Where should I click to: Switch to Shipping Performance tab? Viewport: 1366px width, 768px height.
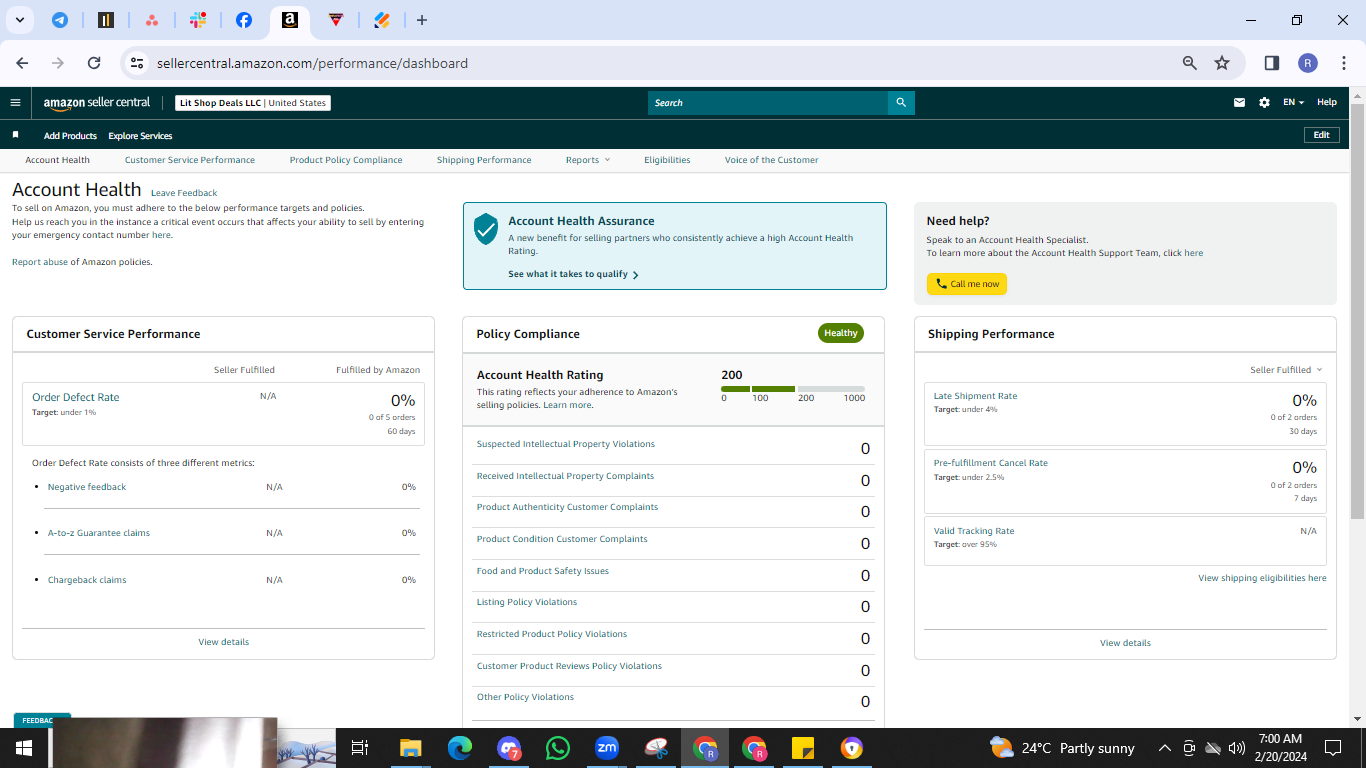pyautogui.click(x=484, y=160)
